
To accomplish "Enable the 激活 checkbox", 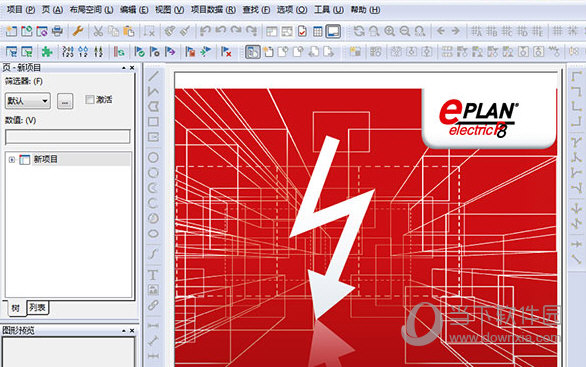I will point(90,99).
